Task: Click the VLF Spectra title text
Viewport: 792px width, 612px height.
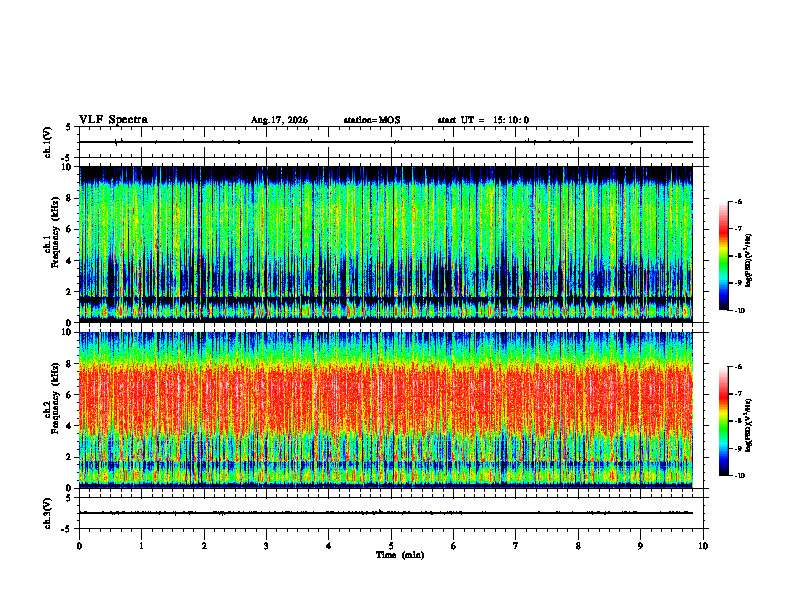Action: point(113,120)
